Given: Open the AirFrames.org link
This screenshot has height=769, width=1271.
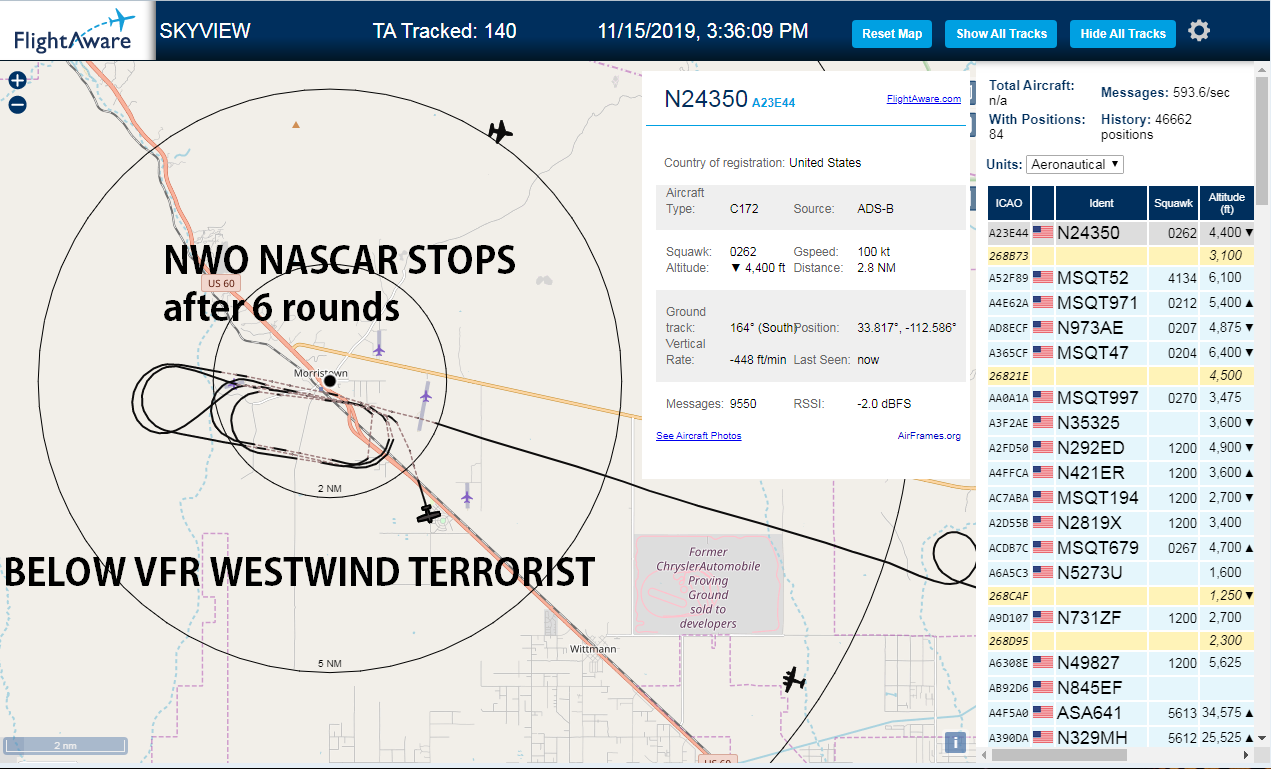Looking at the screenshot, I should (929, 436).
